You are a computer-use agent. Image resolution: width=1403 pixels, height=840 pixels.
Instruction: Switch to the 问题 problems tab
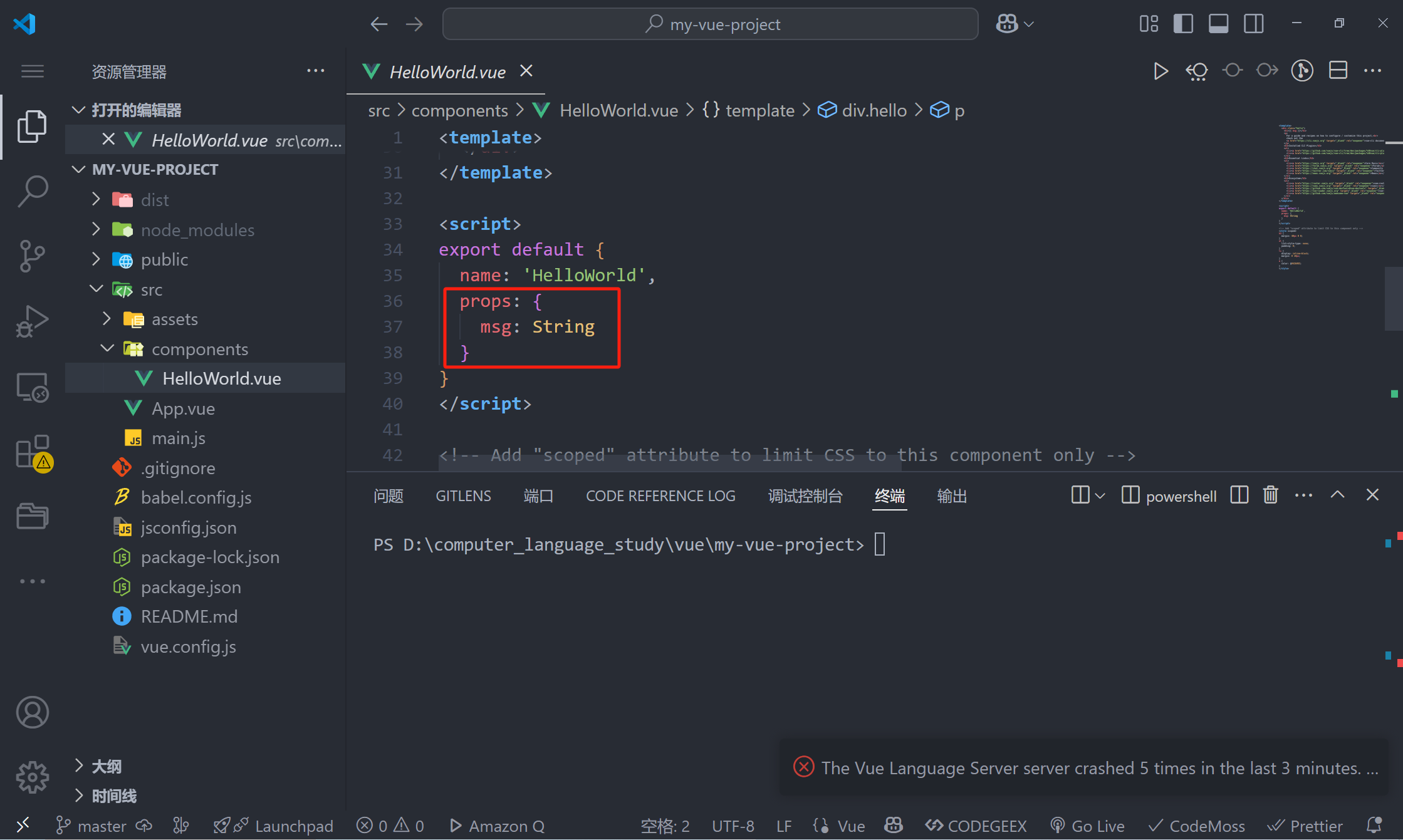point(389,496)
